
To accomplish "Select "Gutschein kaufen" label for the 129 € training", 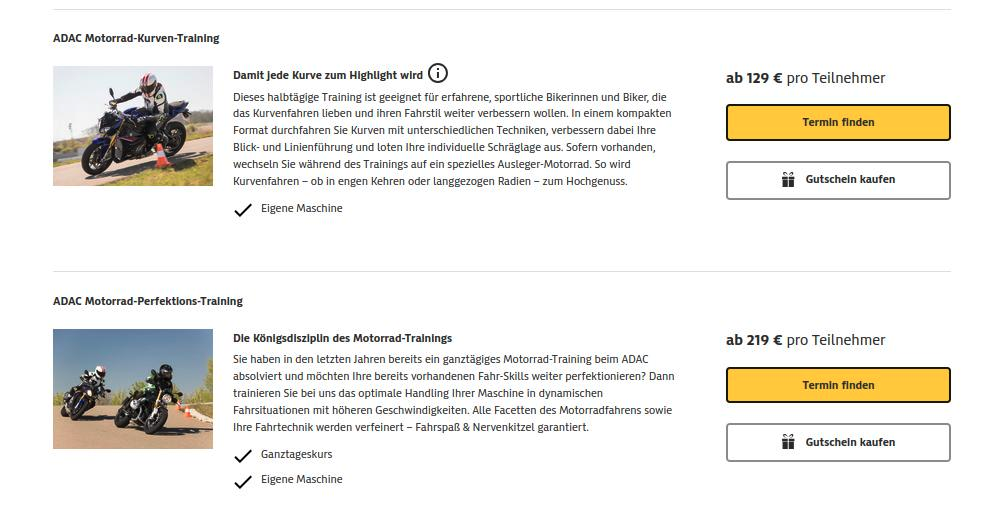I will coord(850,180).
